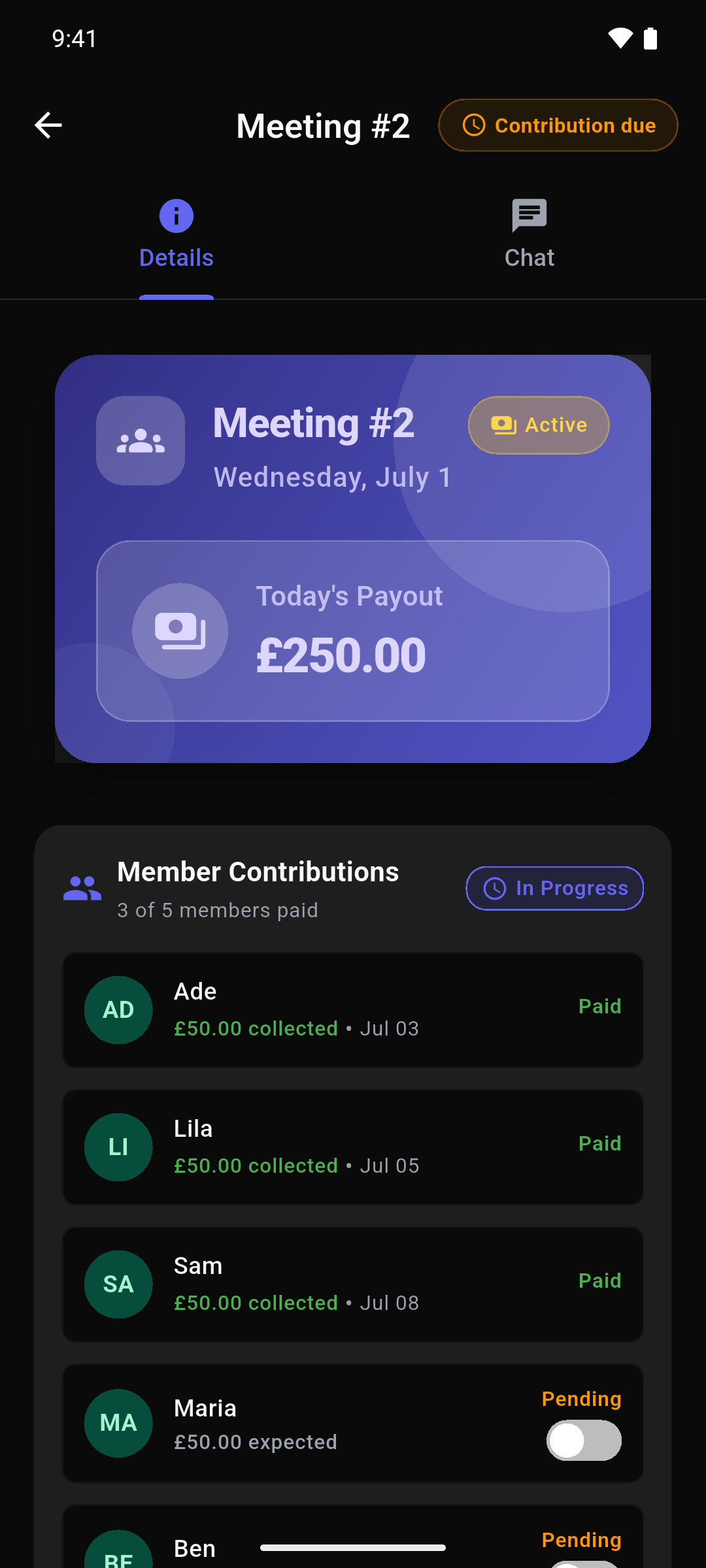Click the Details info icon
Viewport: 706px width, 1568px height.
[176, 216]
